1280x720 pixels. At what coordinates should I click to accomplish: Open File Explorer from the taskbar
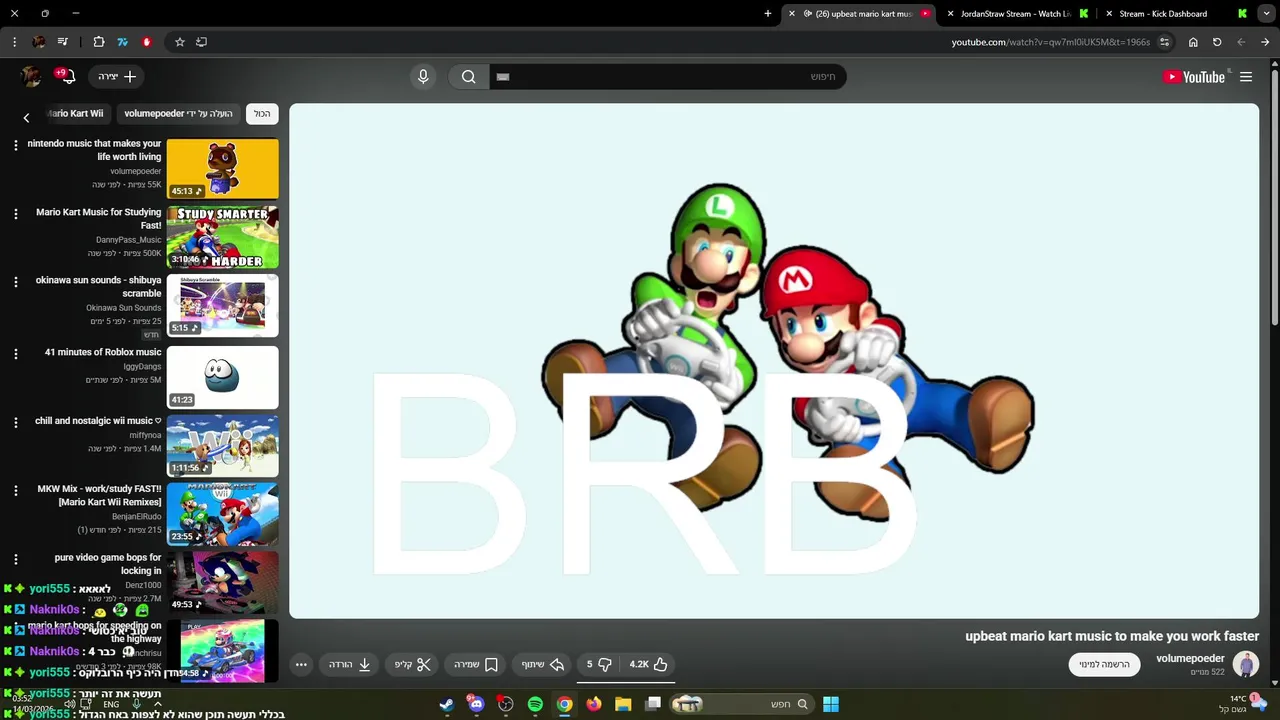623,704
